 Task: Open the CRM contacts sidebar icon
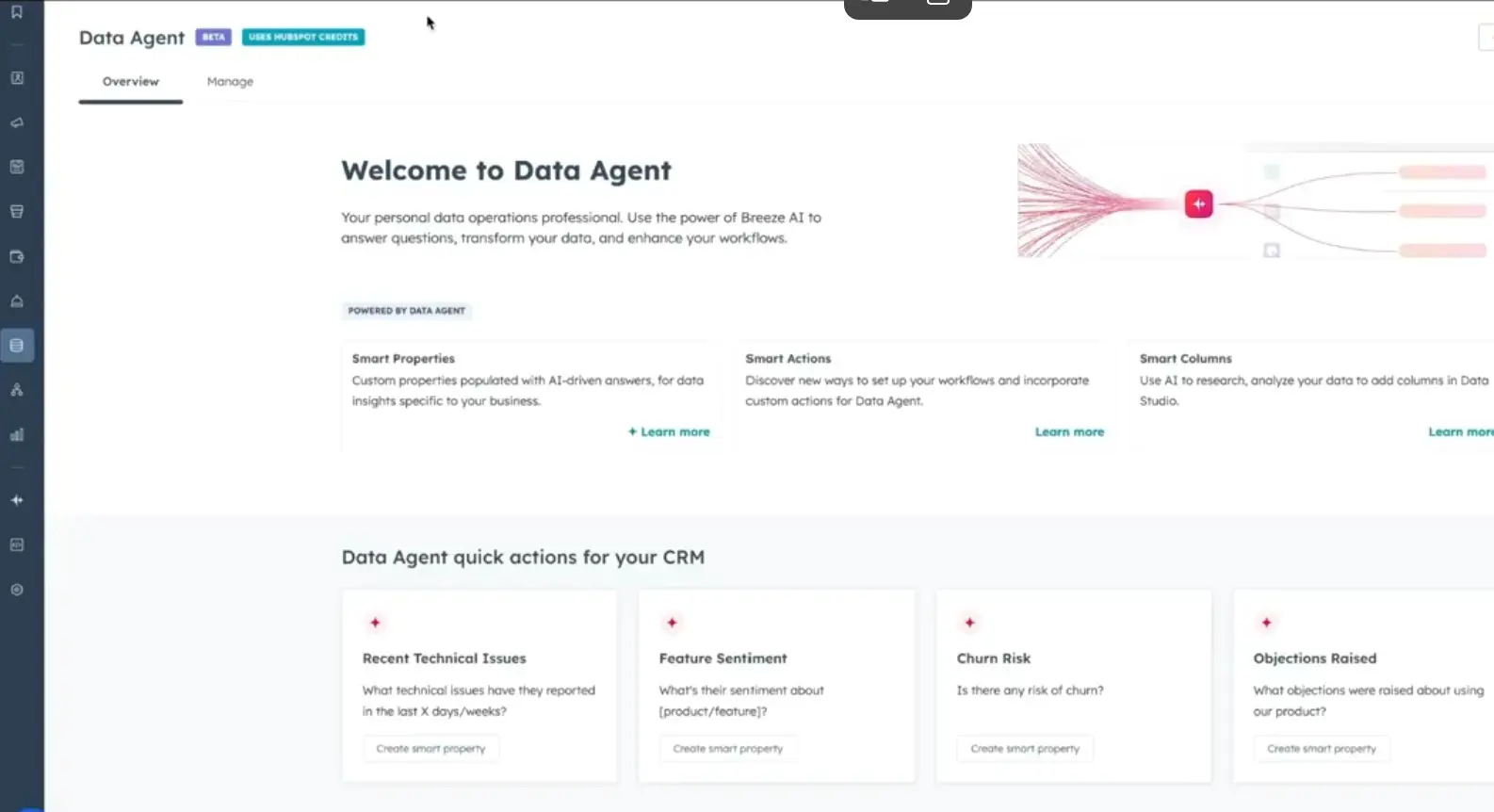[x=17, y=78]
